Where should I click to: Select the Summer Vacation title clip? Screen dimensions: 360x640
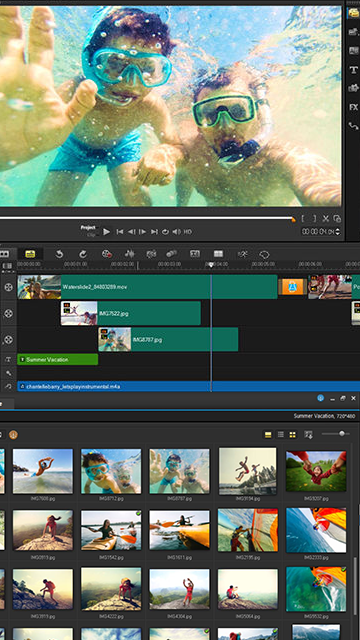pyautogui.click(x=58, y=360)
